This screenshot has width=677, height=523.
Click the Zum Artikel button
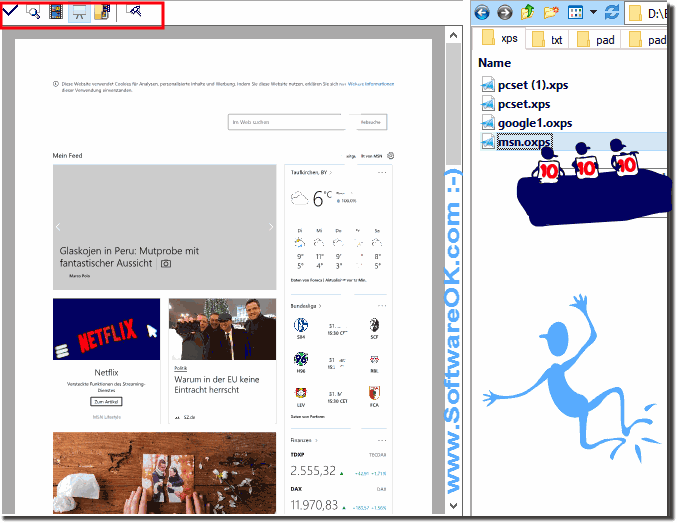(106, 402)
